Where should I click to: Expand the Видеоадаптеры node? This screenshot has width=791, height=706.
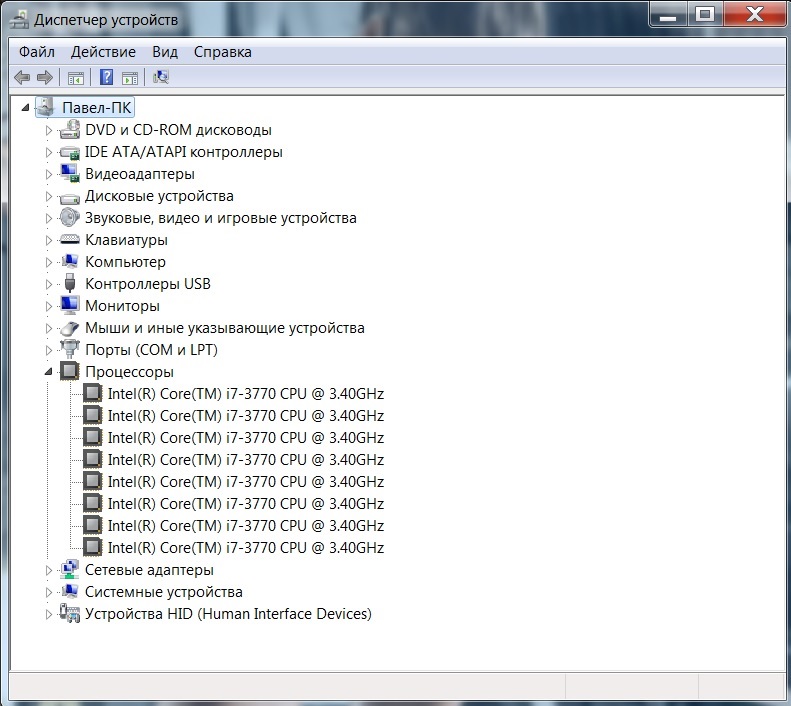[48, 174]
